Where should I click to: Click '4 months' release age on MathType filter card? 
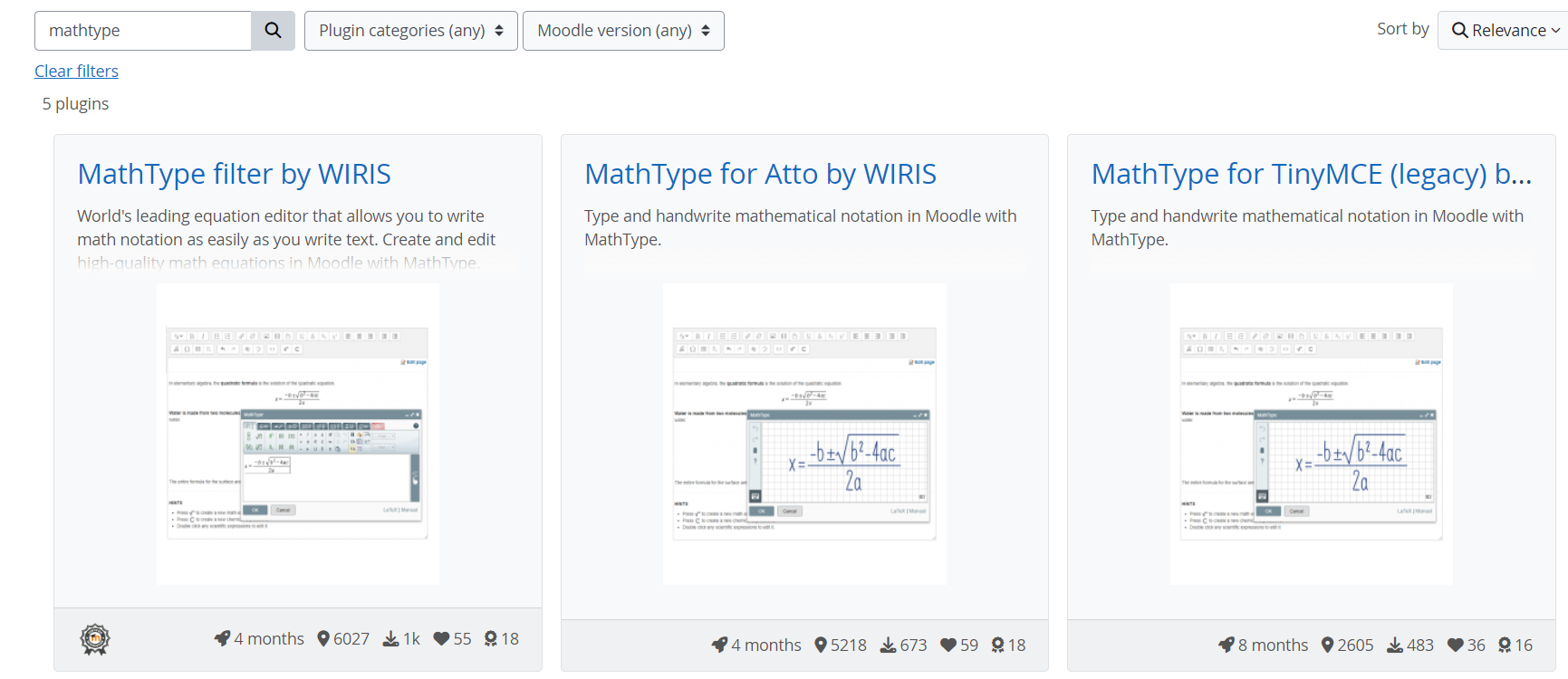point(269,638)
